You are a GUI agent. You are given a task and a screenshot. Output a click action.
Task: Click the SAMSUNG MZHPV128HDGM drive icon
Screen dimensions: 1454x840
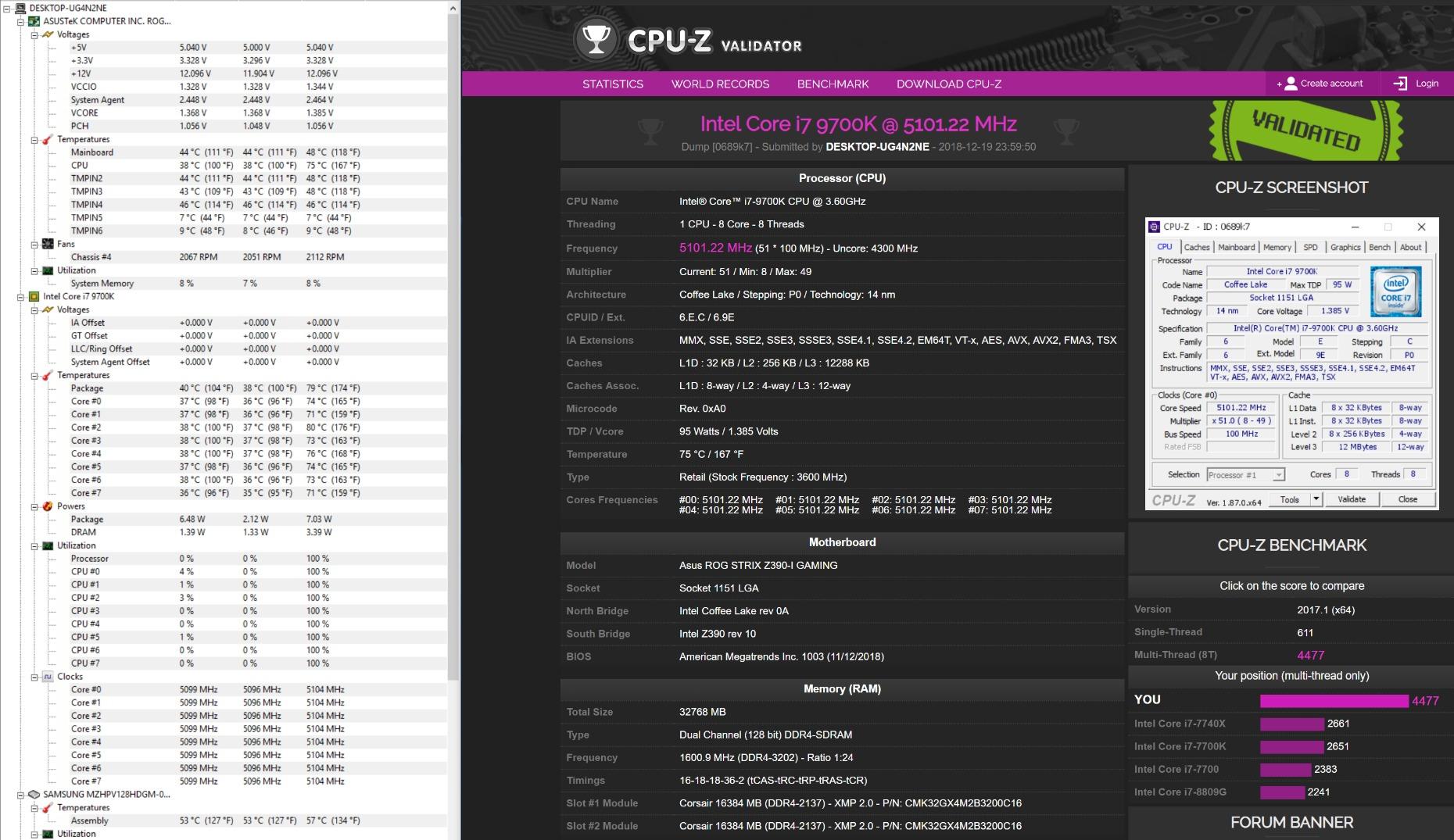(34, 794)
